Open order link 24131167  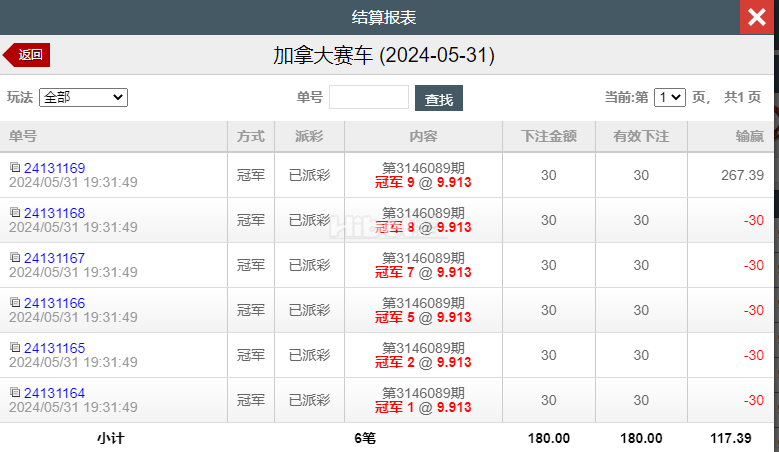pos(55,258)
